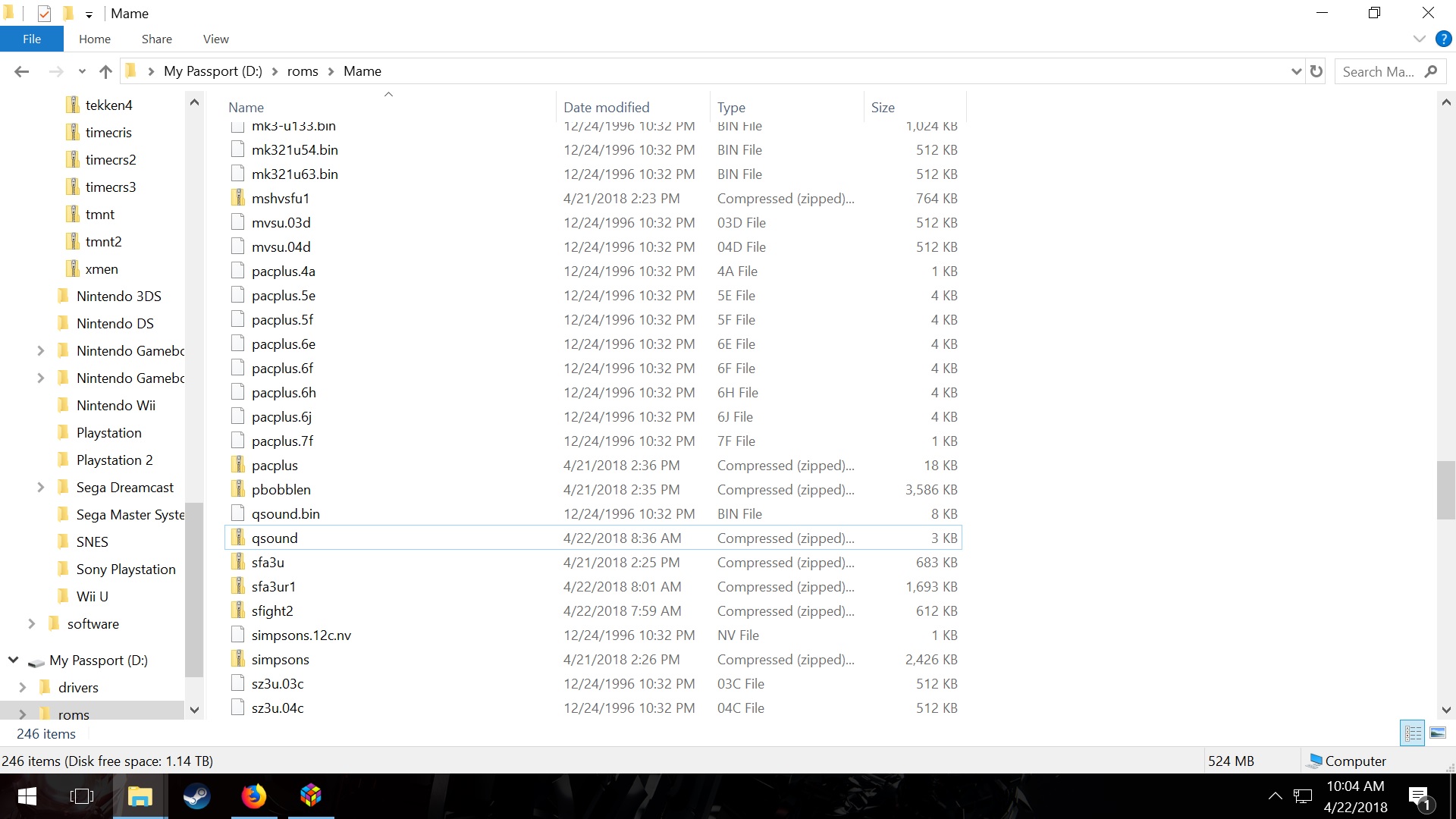The image size is (1456, 819).
Task: Click the navigation pane scroll down arrow
Action: [194, 710]
